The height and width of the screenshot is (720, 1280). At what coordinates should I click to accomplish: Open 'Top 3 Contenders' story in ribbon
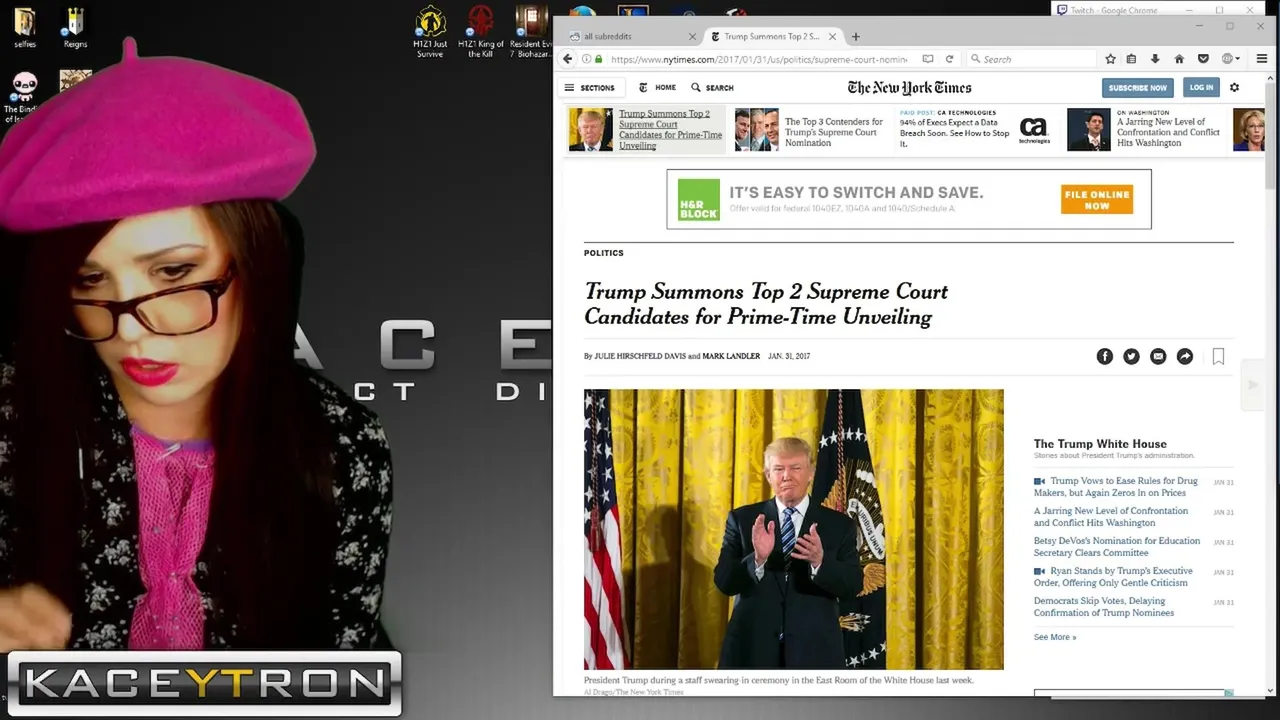point(810,131)
